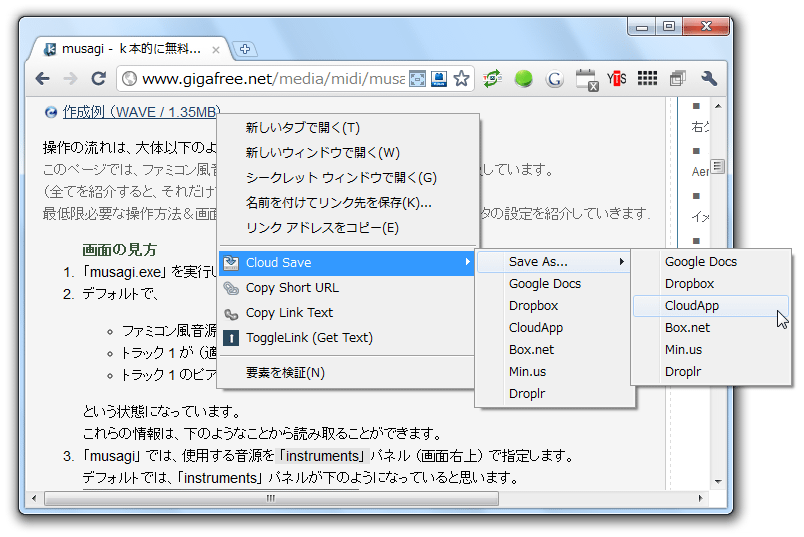Click the 画面の見方 heading text
The height and width of the screenshot is (537, 804).
(x=119, y=250)
